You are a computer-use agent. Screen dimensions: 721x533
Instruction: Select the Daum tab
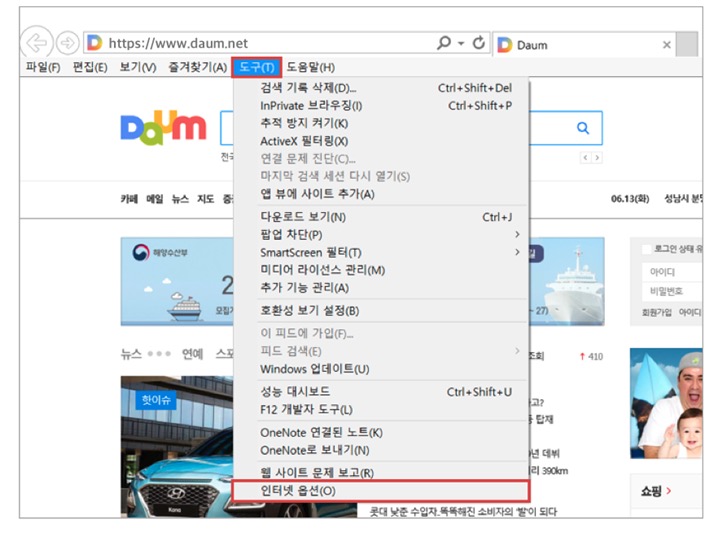[584, 45]
